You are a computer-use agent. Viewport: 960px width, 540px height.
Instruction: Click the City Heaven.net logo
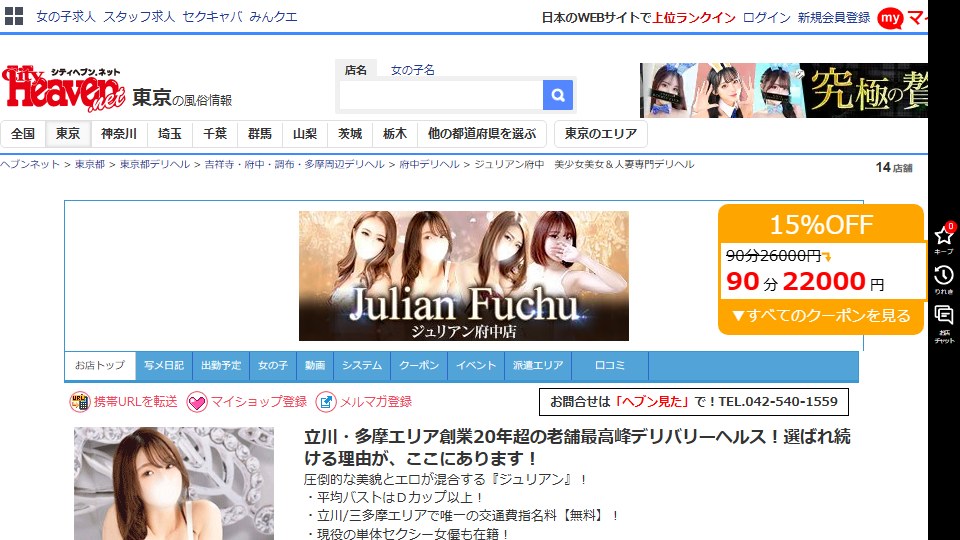(64, 89)
